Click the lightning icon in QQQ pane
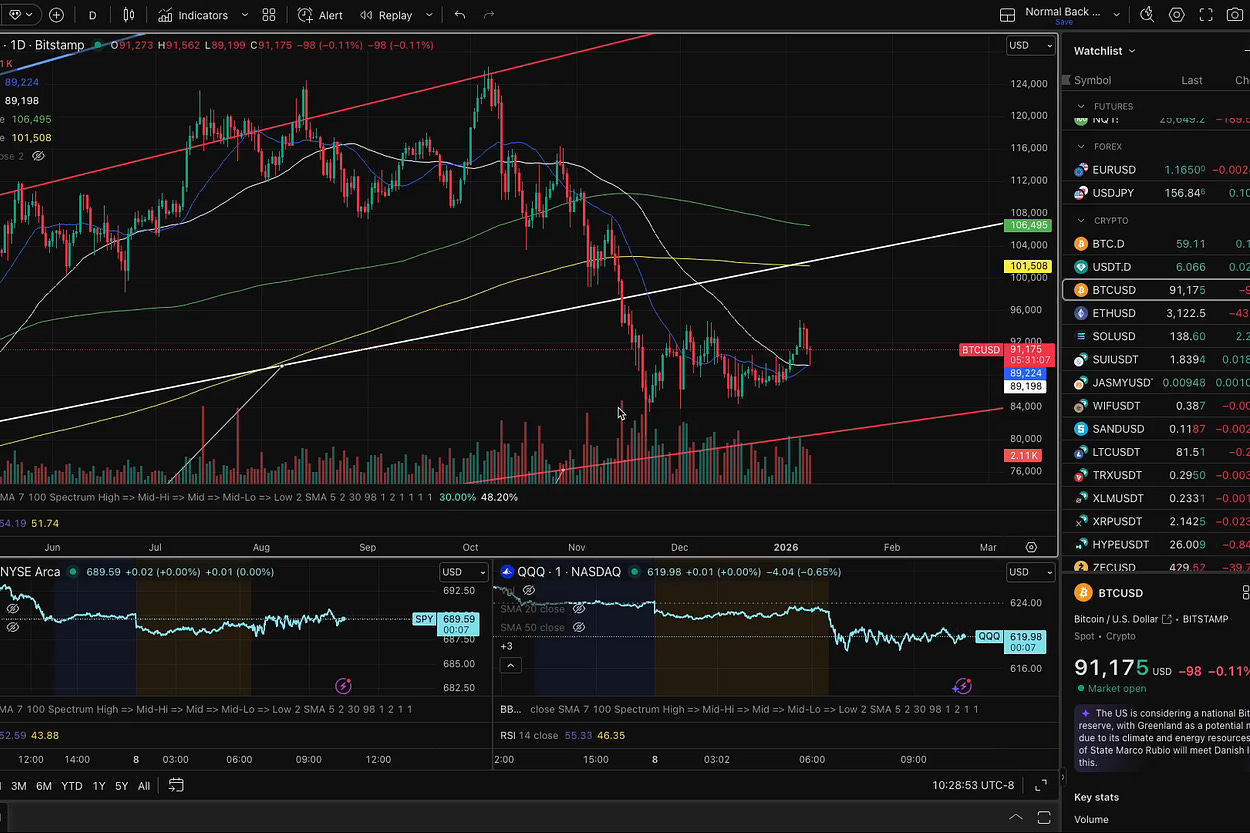The height and width of the screenshot is (833, 1250). 962,686
